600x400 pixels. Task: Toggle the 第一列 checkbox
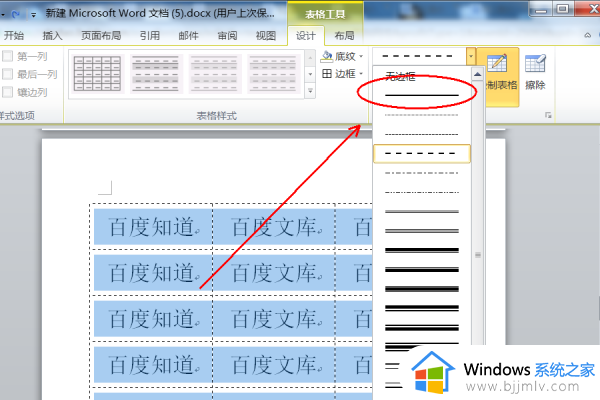(x=7, y=56)
